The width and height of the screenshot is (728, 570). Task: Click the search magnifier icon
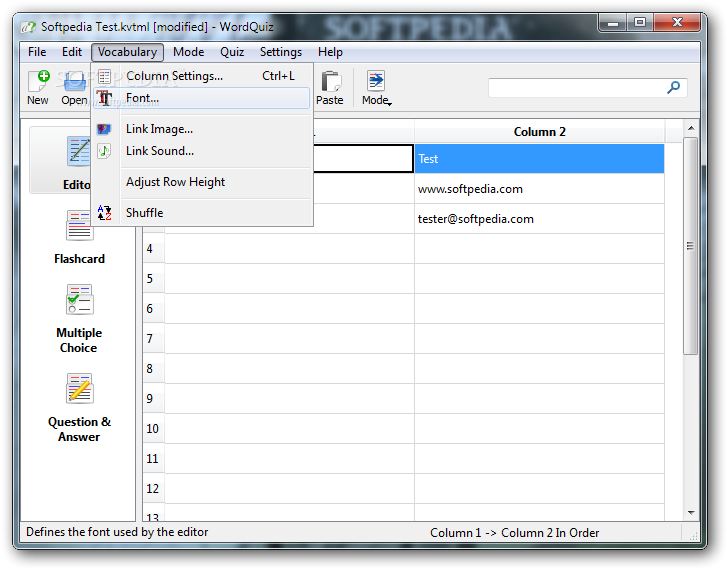673,87
